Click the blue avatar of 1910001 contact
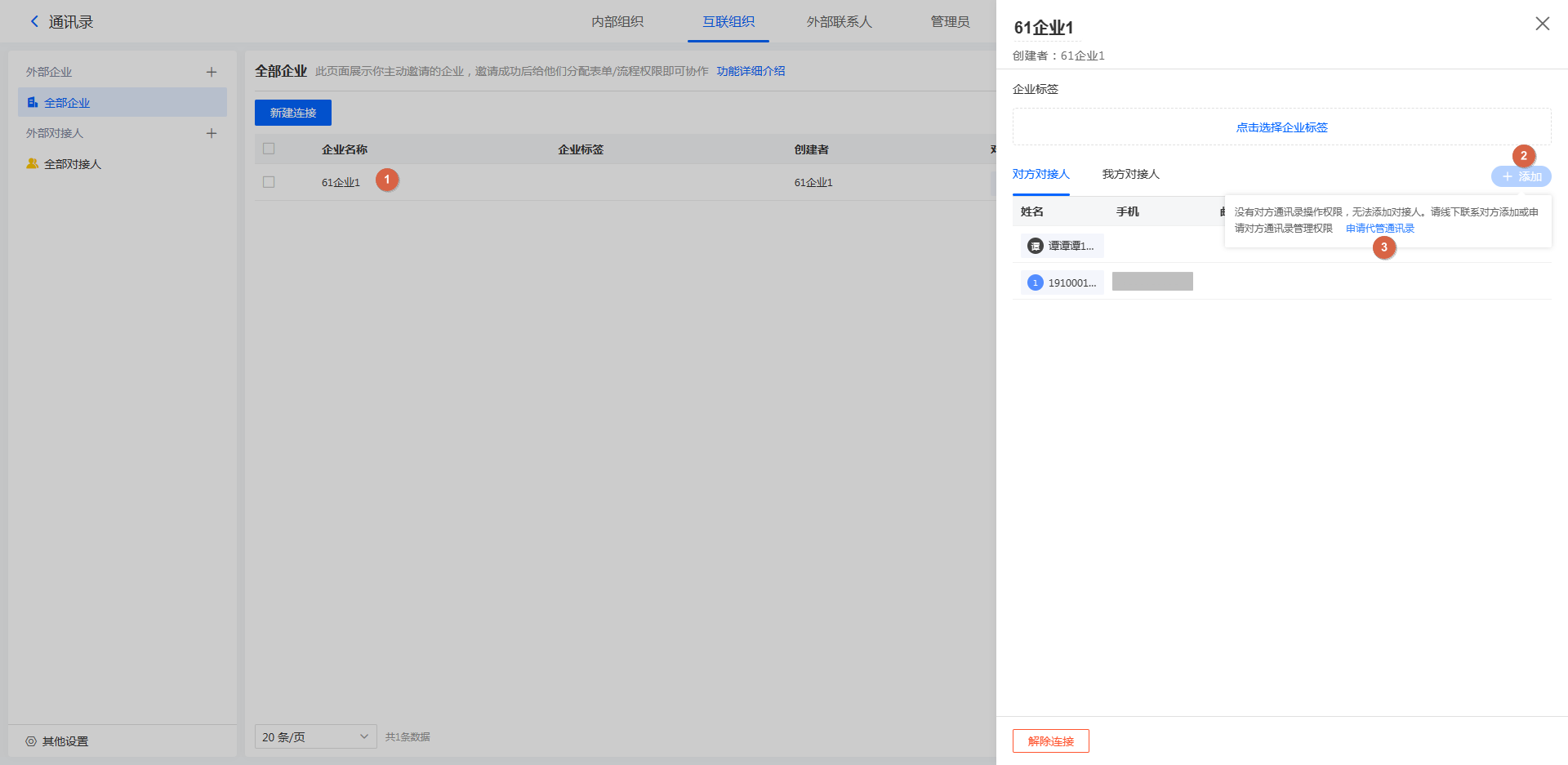The width and height of the screenshot is (1568, 765). (1035, 282)
